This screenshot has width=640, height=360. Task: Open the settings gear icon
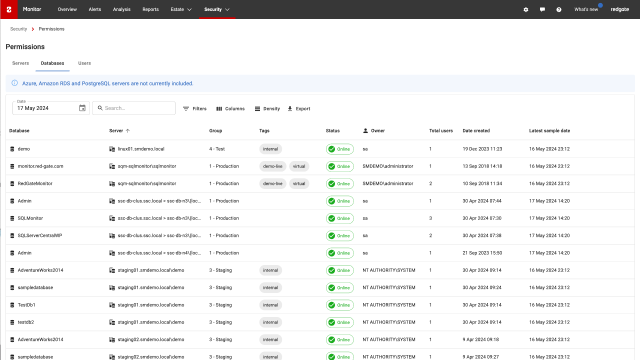point(526,9)
